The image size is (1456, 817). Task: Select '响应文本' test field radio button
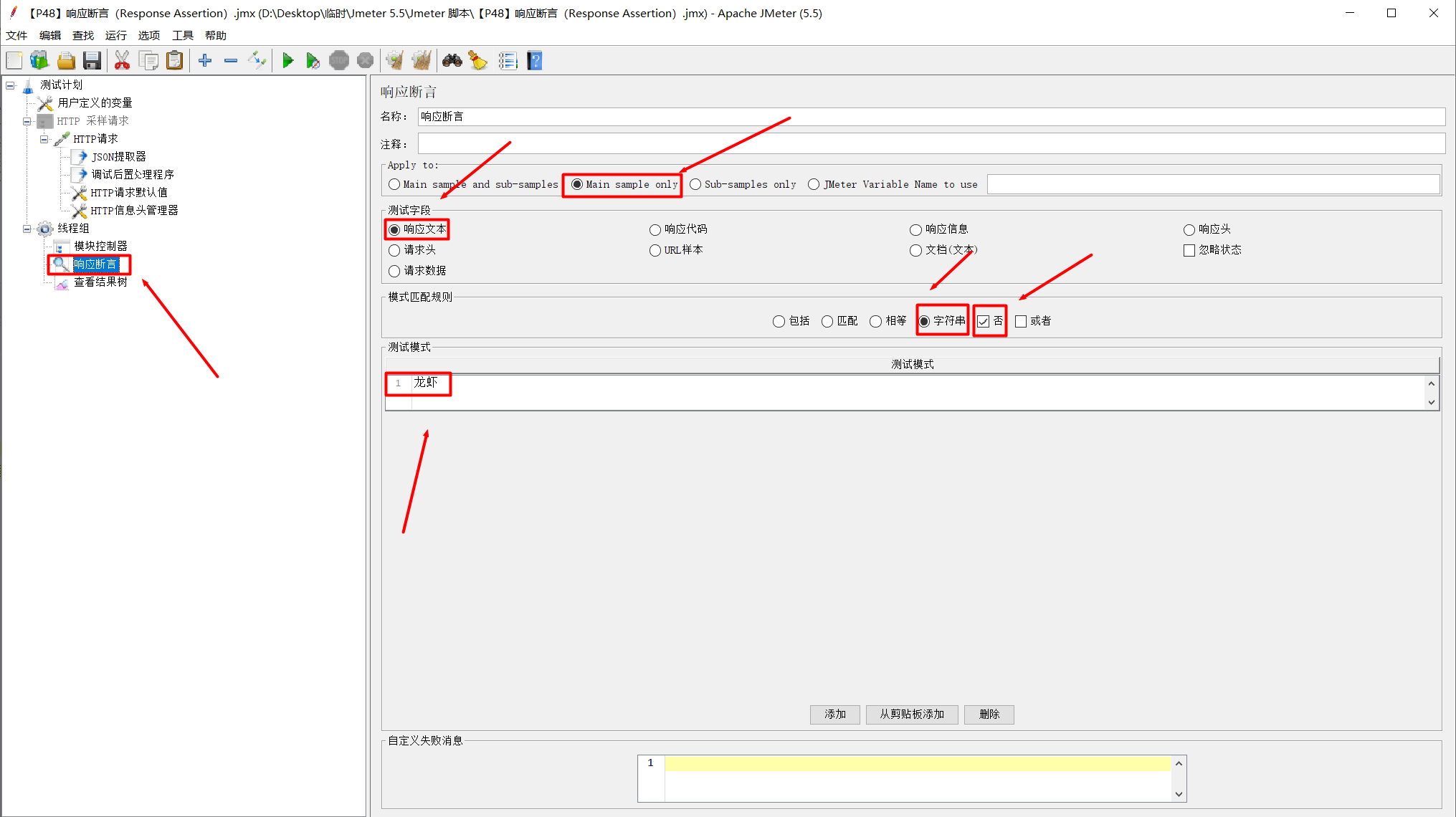click(x=394, y=228)
